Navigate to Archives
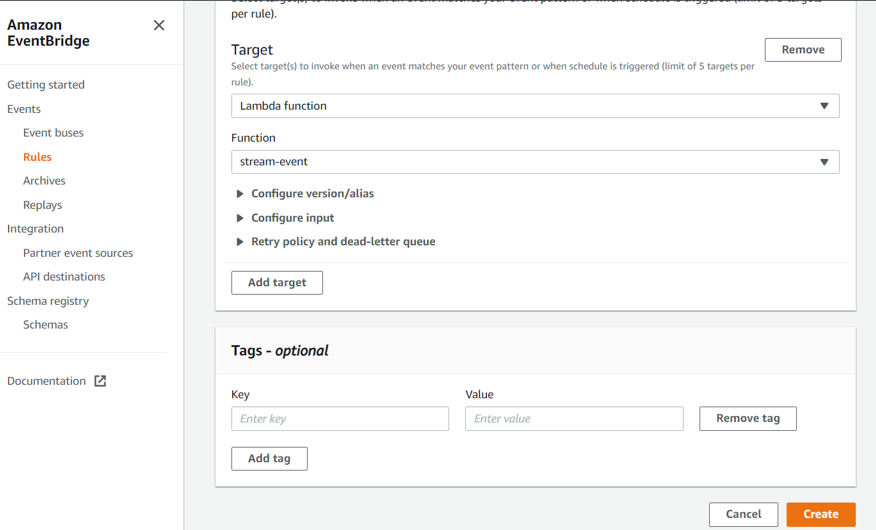The image size is (876, 530). pos(44,181)
